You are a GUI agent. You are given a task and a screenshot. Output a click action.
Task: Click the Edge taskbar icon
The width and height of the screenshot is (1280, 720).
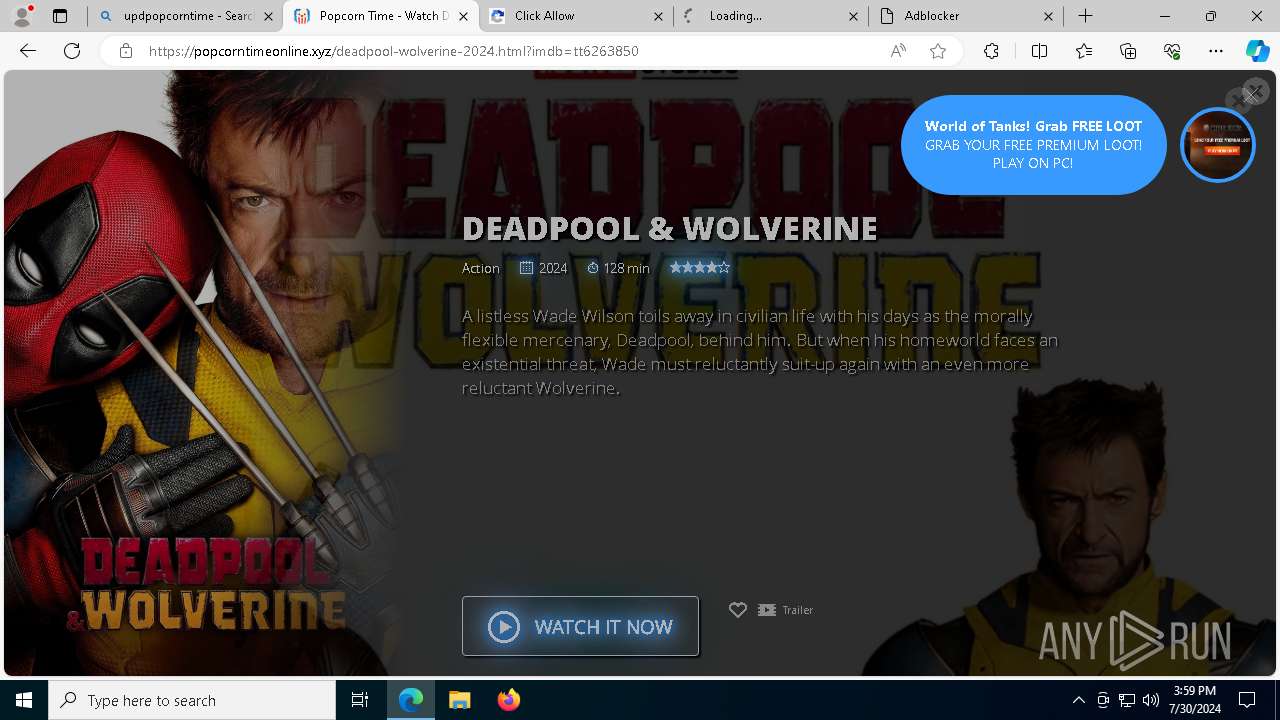tap(411, 700)
